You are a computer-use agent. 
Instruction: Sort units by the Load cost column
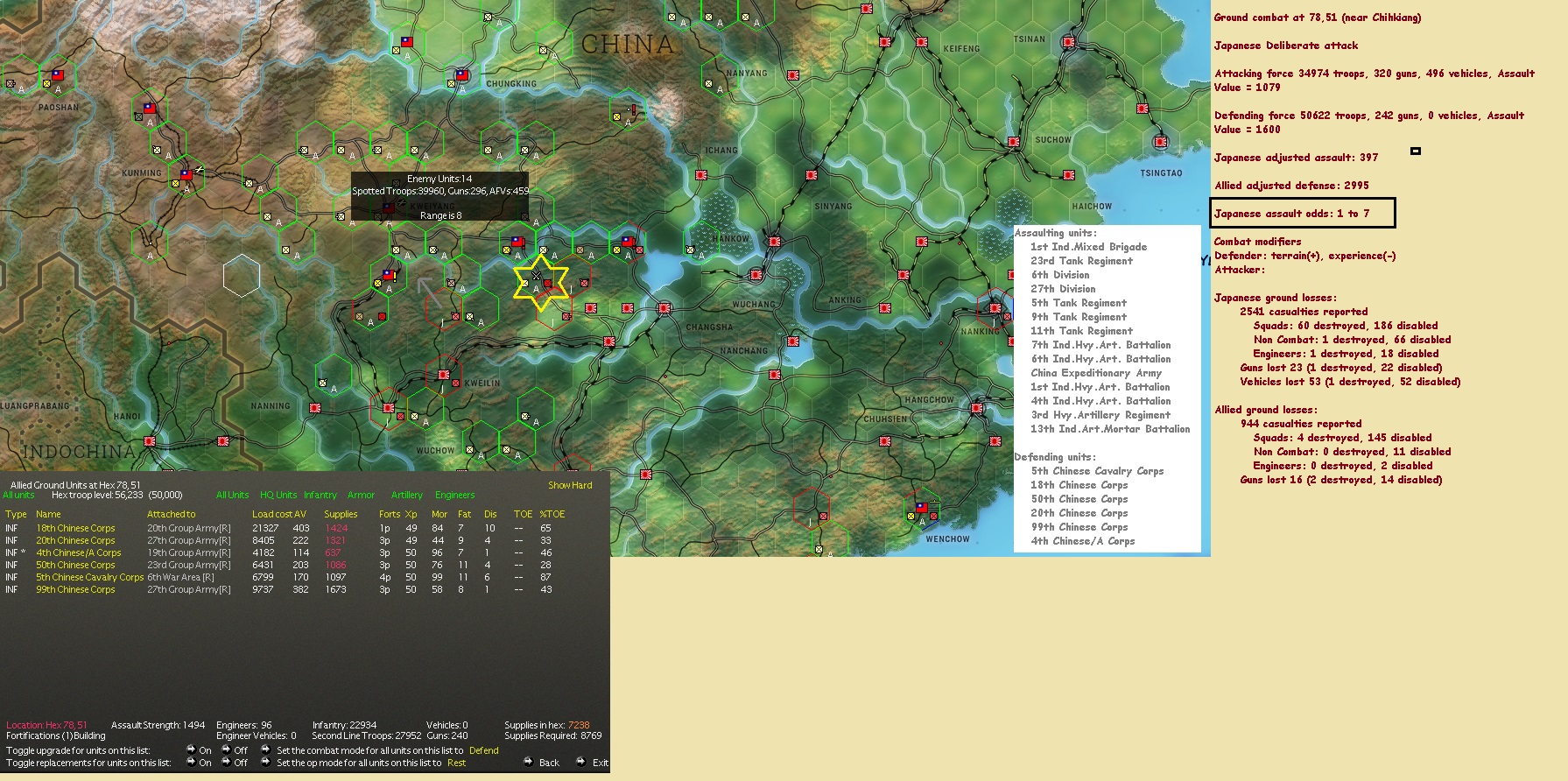(x=271, y=514)
